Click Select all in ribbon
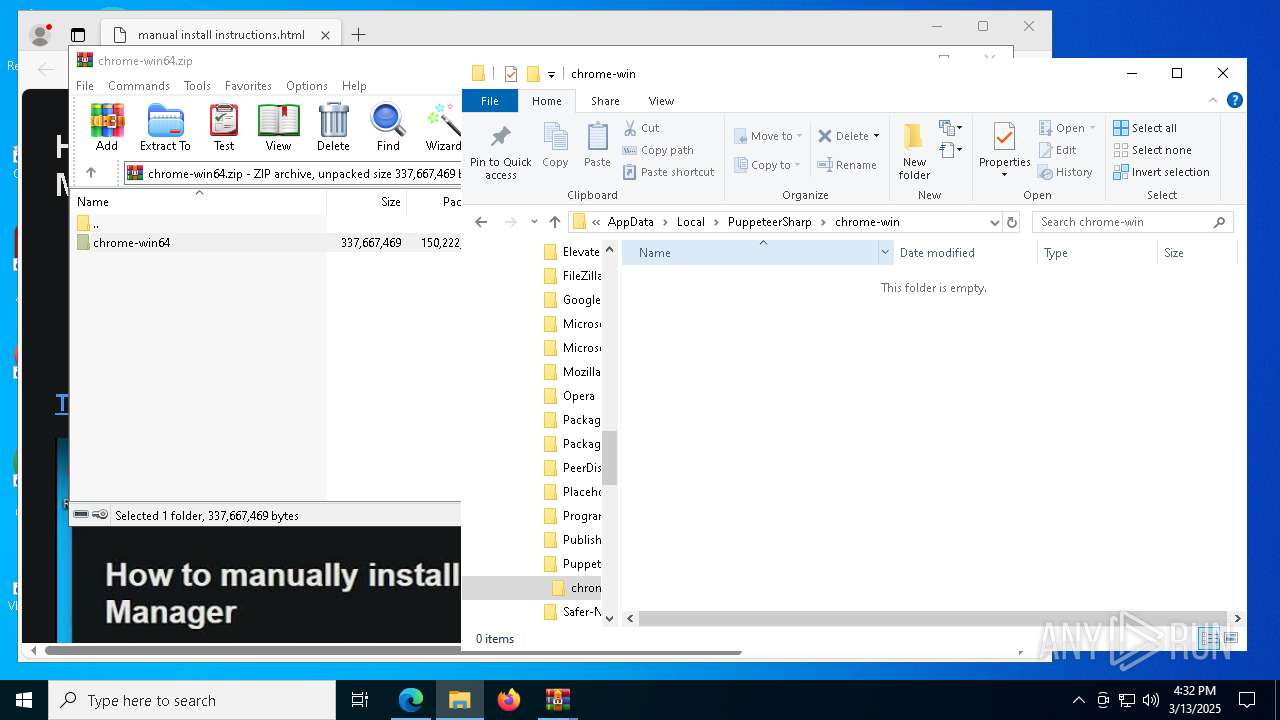The width and height of the screenshot is (1280, 720). pyautogui.click(x=1145, y=128)
